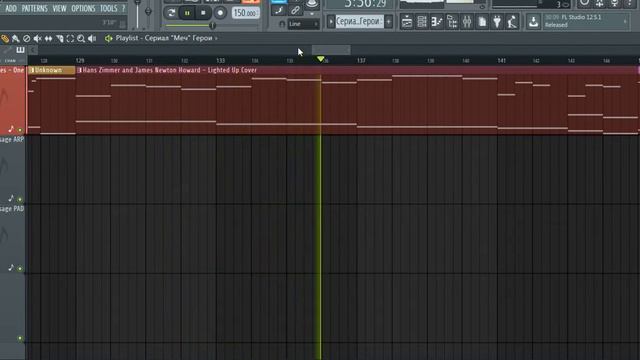The height and width of the screenshot is (360, 640).
Task: Select the Playback speaker tool
Action: [92, 39]
